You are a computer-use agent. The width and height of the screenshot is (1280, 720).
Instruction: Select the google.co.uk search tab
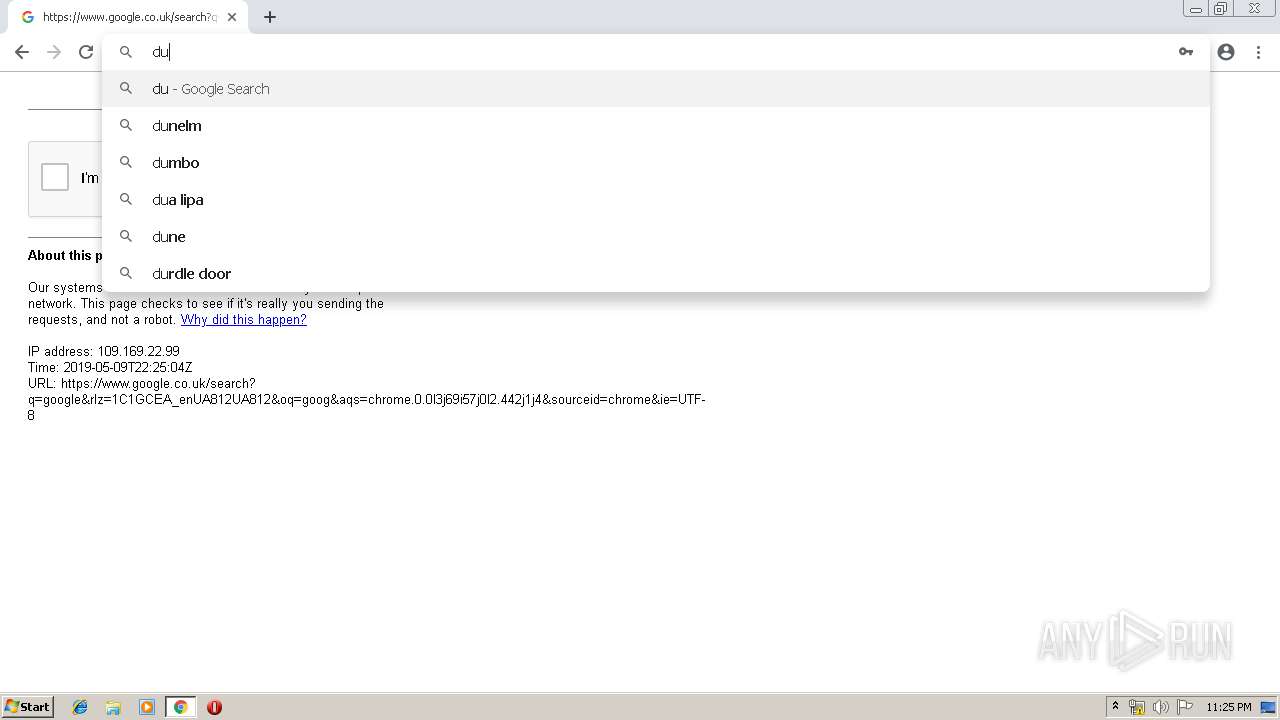(x=128, y=17)
